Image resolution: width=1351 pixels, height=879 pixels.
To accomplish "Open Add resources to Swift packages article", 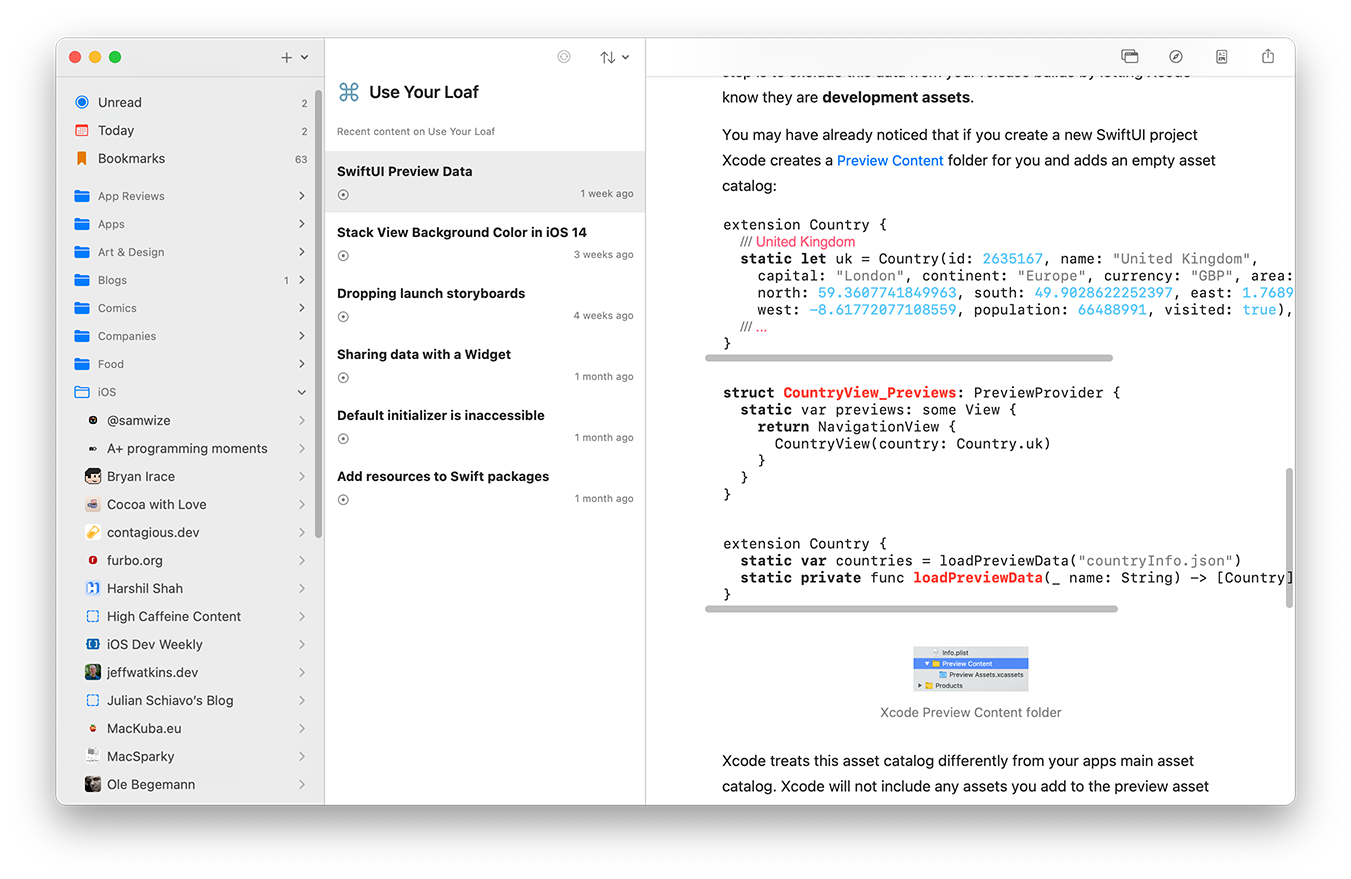I will [485, 487].
